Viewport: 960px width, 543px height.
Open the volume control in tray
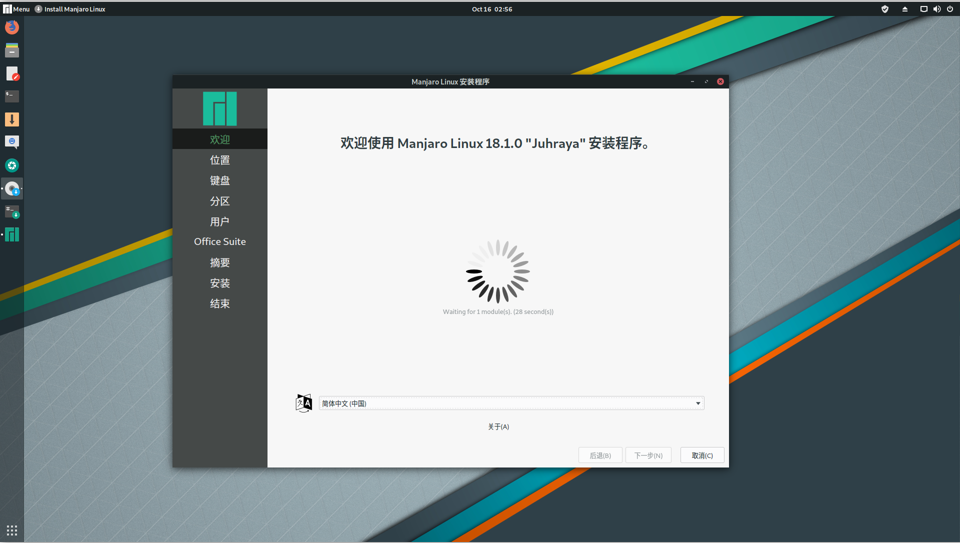click(x=937, y=9)
